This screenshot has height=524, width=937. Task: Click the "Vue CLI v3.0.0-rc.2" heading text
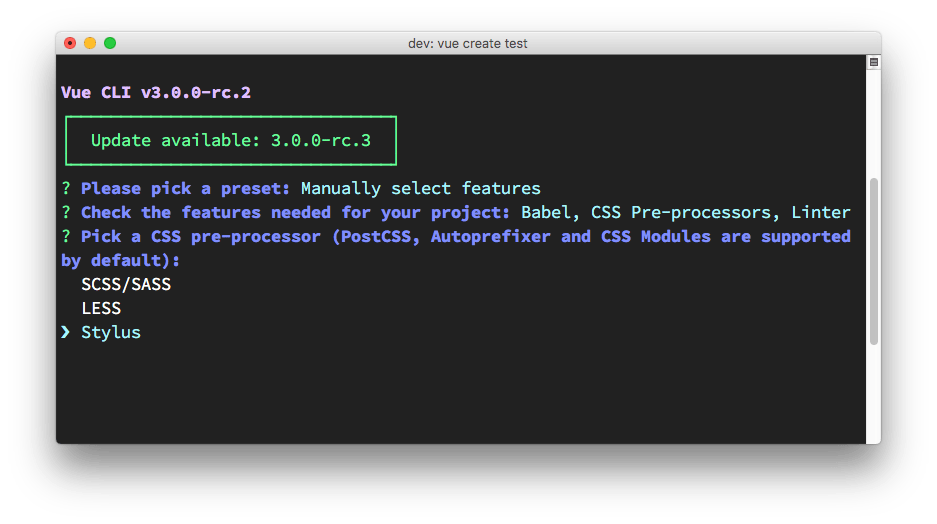(x=156, y=92)
